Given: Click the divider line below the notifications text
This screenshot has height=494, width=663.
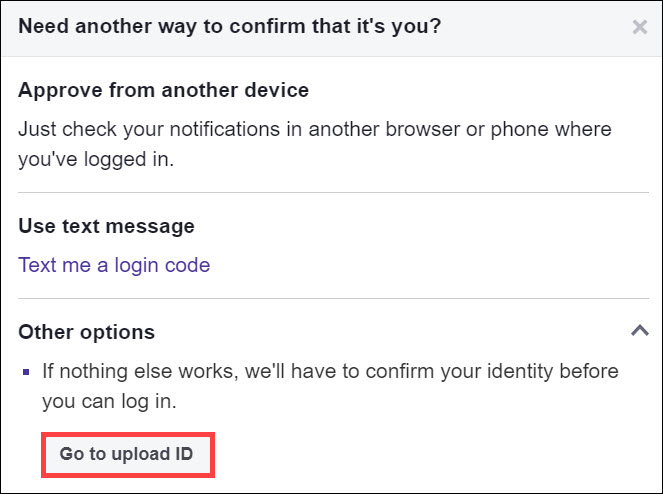Looking at the screenshot, I should [x=331, y=192].
